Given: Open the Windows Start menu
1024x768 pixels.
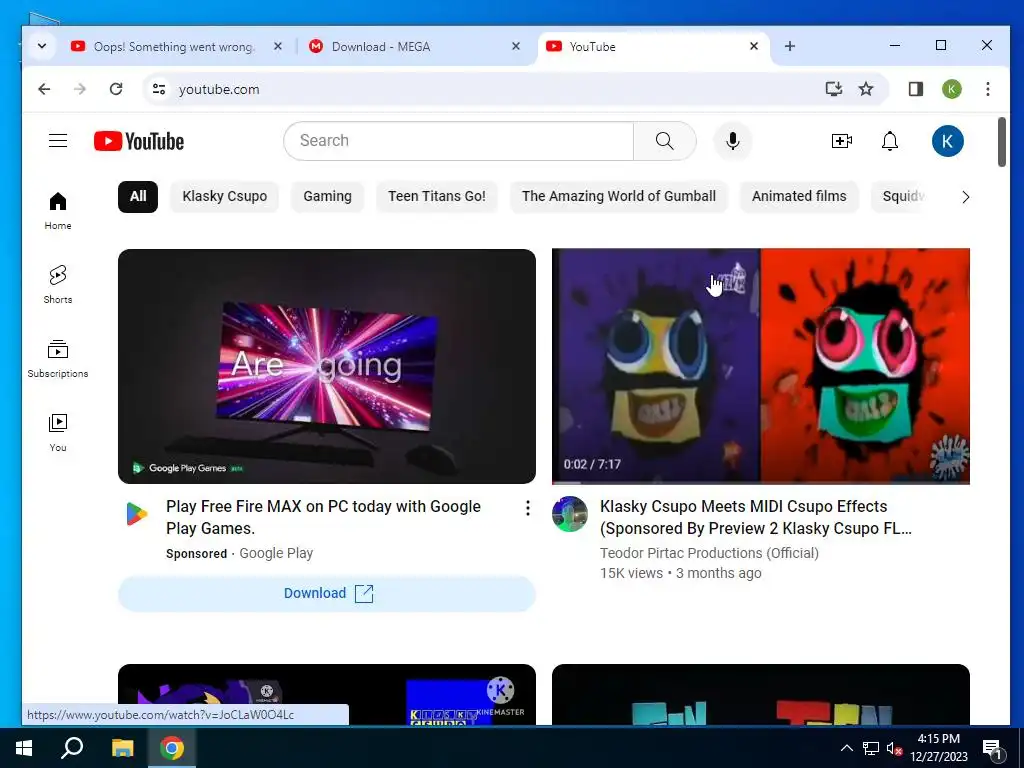Looking at the screenshot, I should [24, 748].
